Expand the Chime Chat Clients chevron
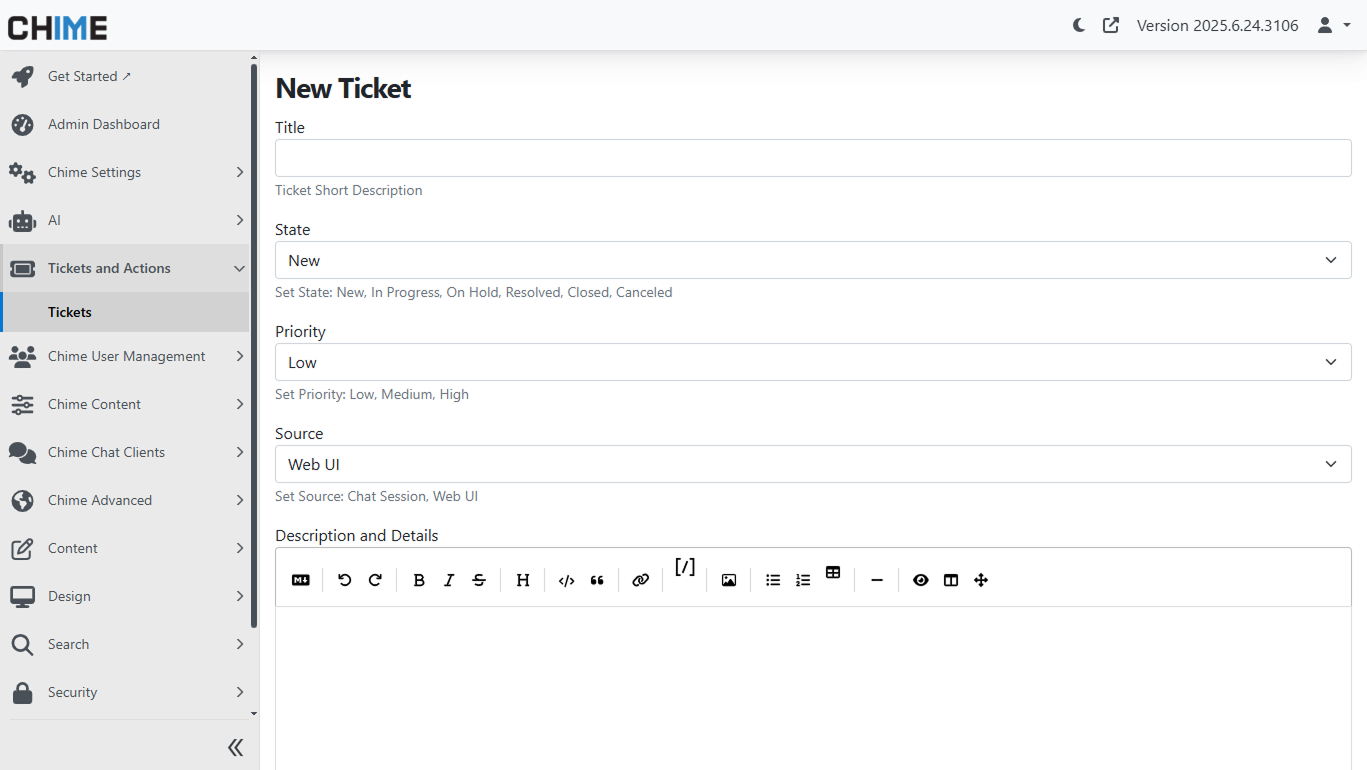This screenshot has height=770, width=1367. [x=240, y=452]
